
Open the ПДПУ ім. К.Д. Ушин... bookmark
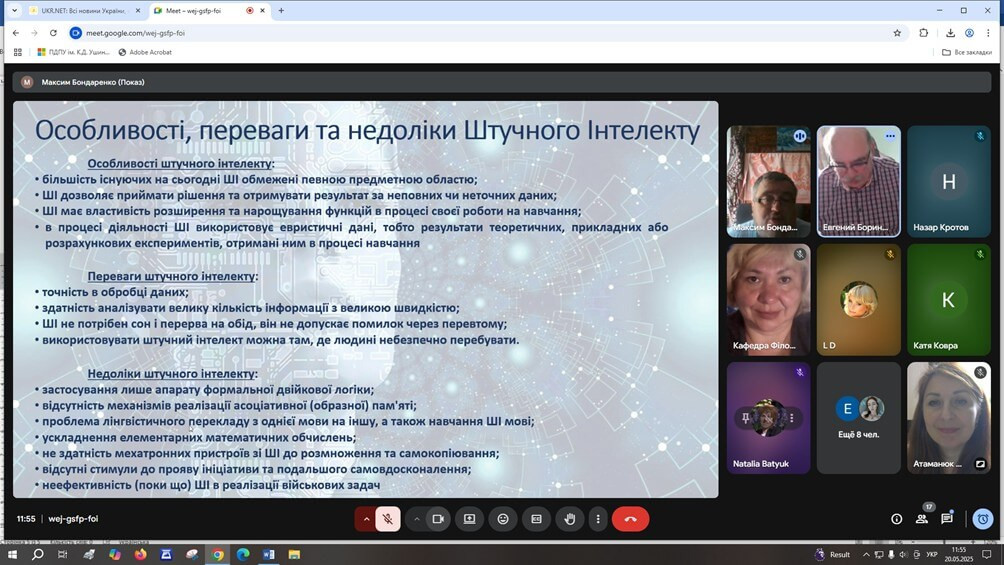74,52
